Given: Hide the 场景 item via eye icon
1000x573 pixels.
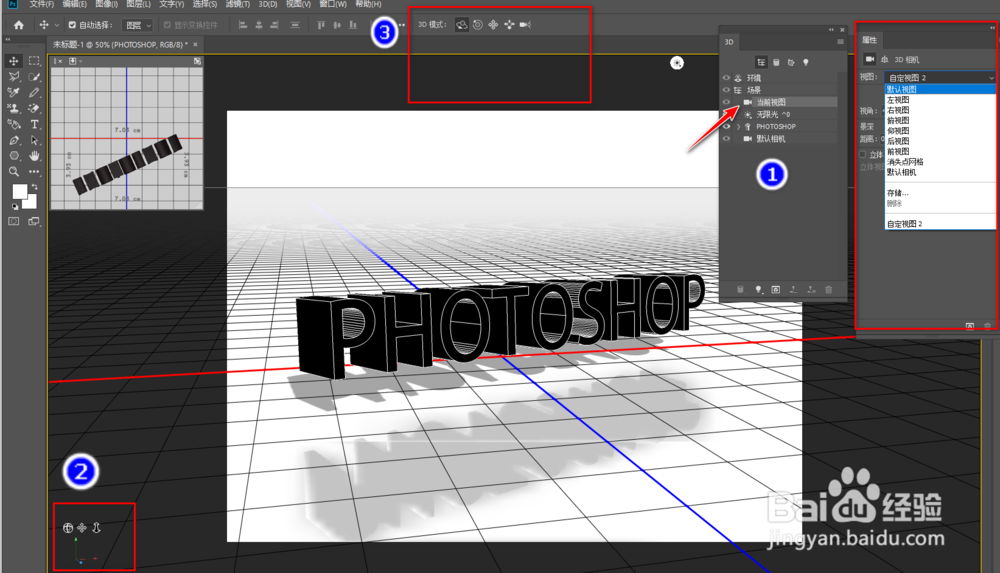Looking at the screenshot, I should (726, 90).
